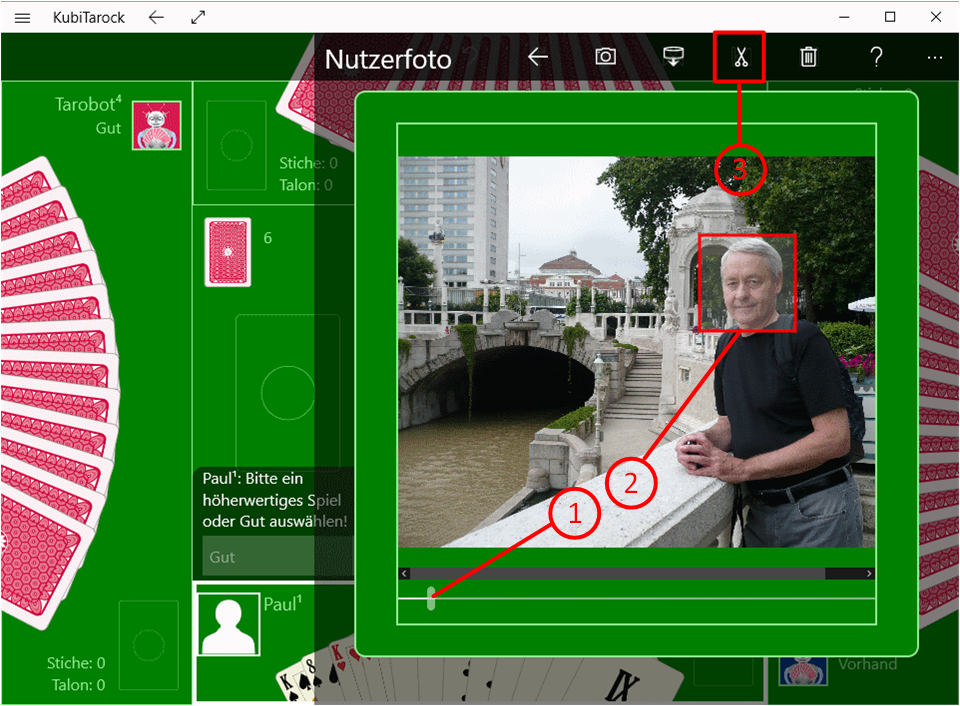Click the Vorhand player avatar
The height and width of the screenshot is (706, 960).
[803, 672]
